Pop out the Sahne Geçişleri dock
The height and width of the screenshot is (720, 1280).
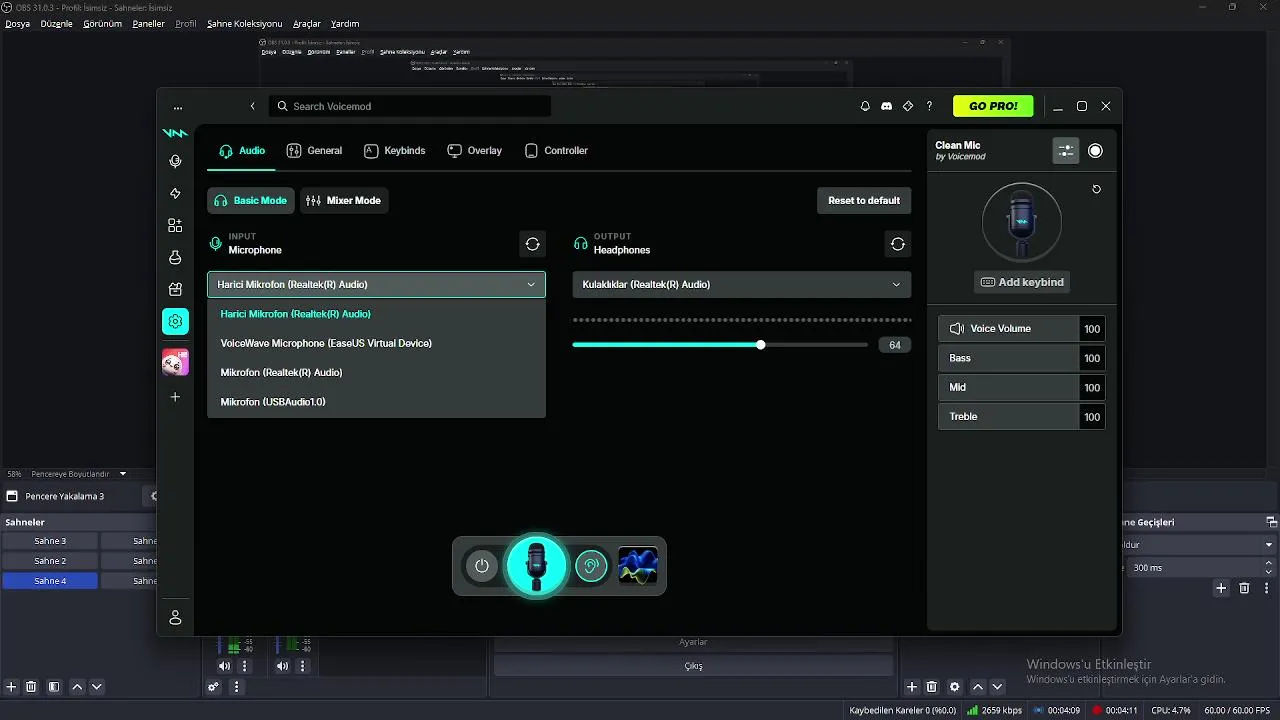tap(1271, 522)
